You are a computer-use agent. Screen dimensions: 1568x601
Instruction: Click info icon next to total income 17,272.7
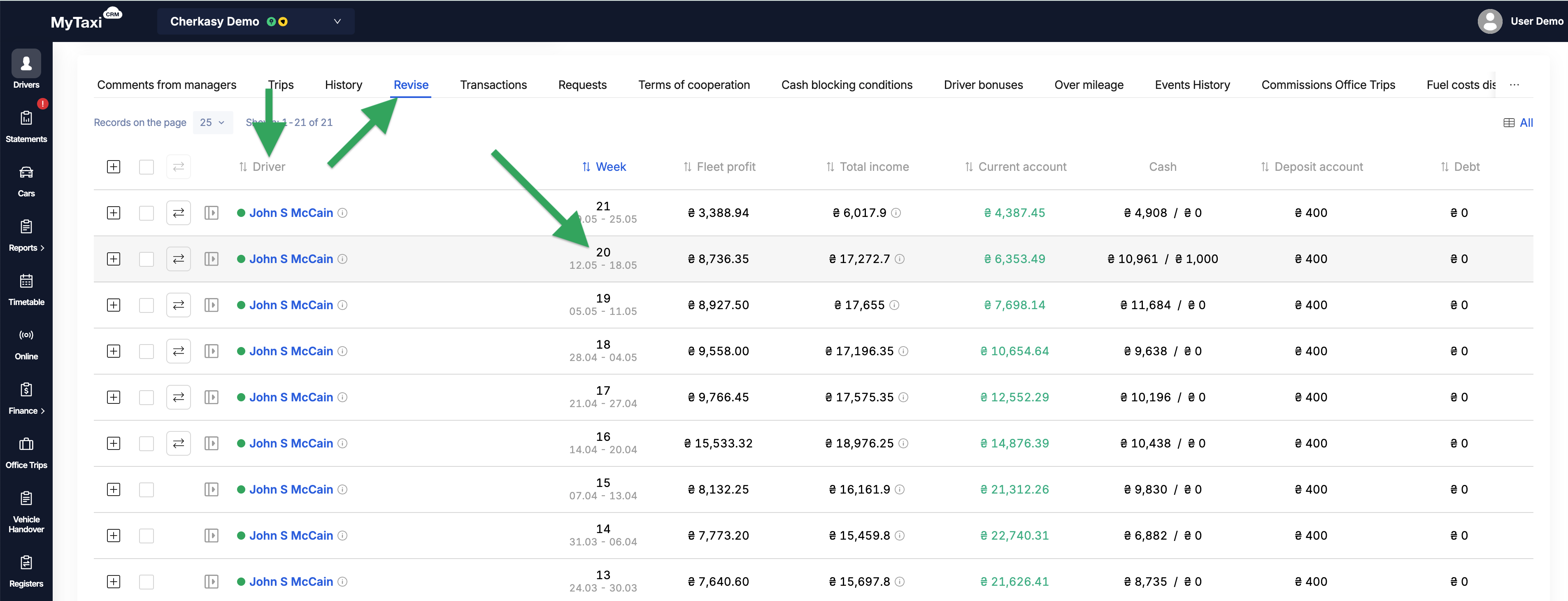[x=900, y=259]
